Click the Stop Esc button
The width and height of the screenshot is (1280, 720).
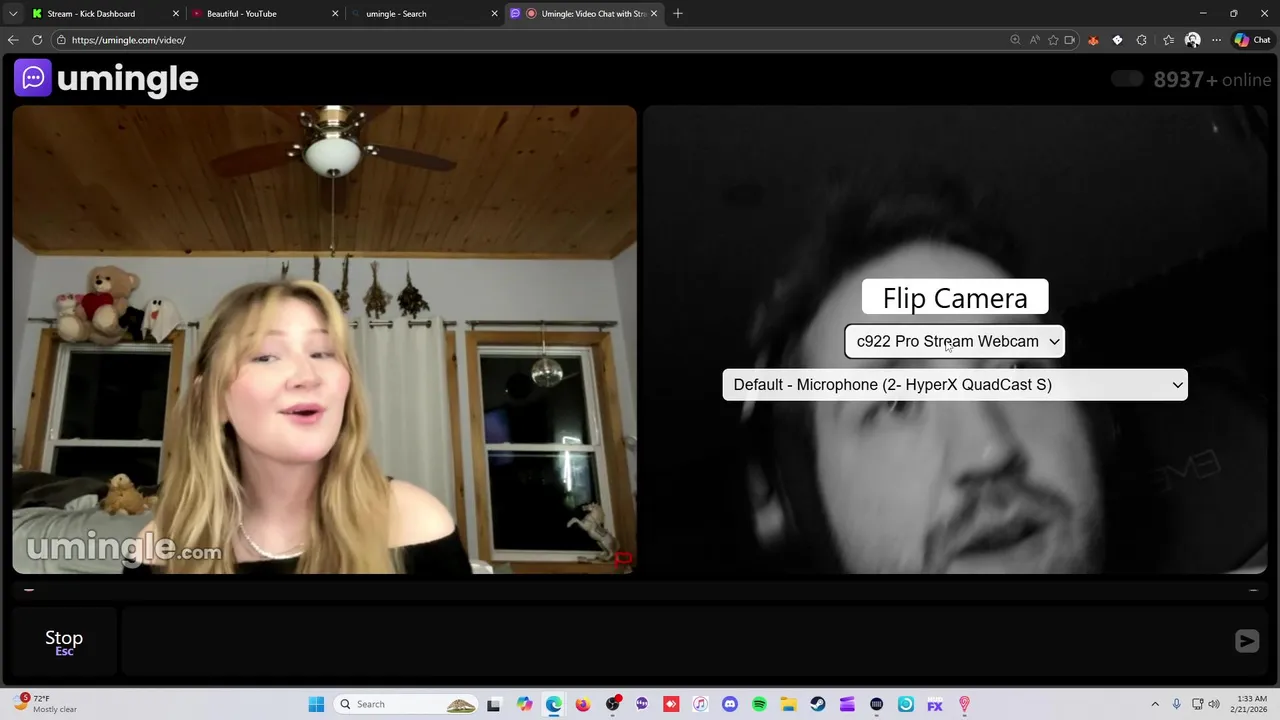pos(64,642)
